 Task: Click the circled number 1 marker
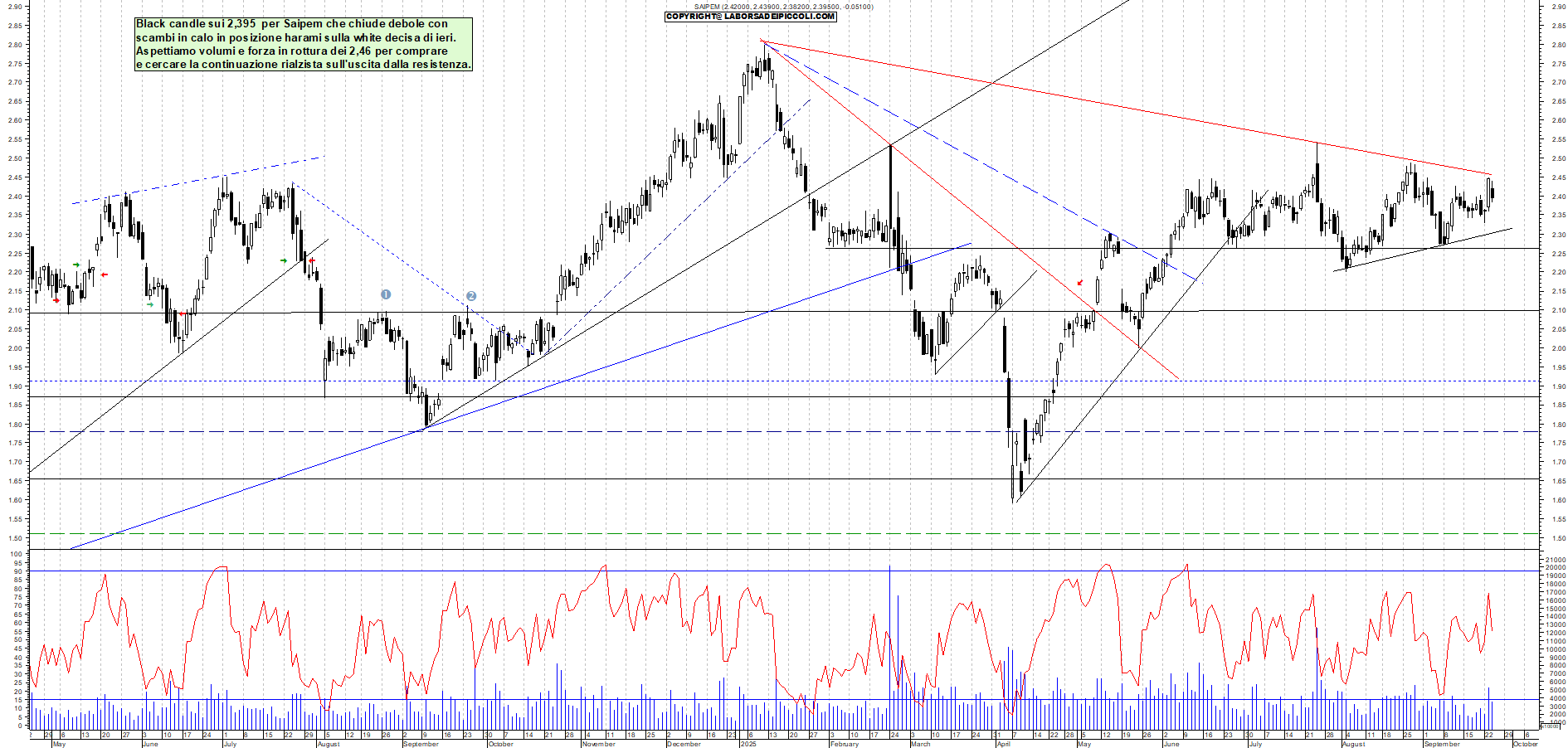(x=386, y=294)
